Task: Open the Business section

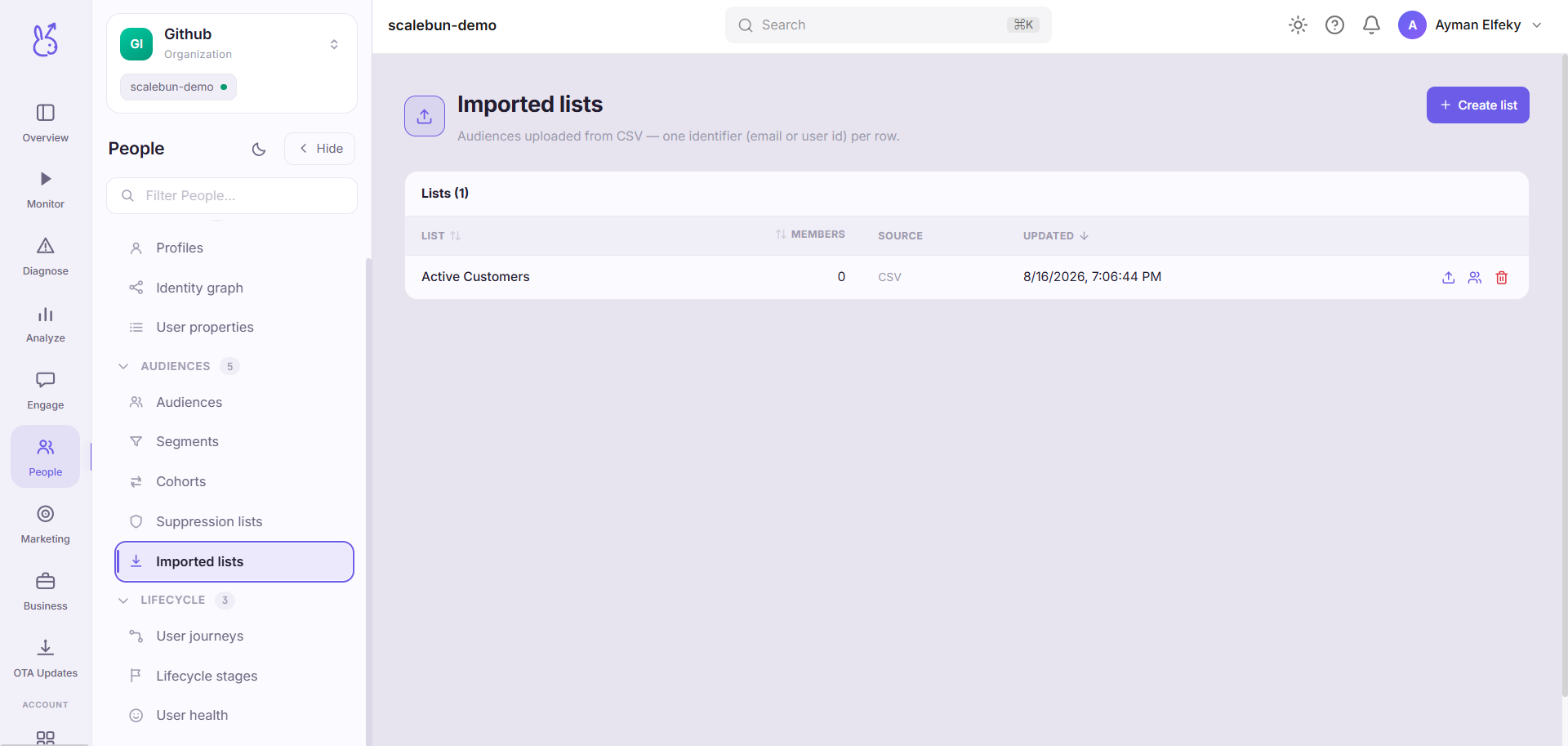Action: pos(46,592)
